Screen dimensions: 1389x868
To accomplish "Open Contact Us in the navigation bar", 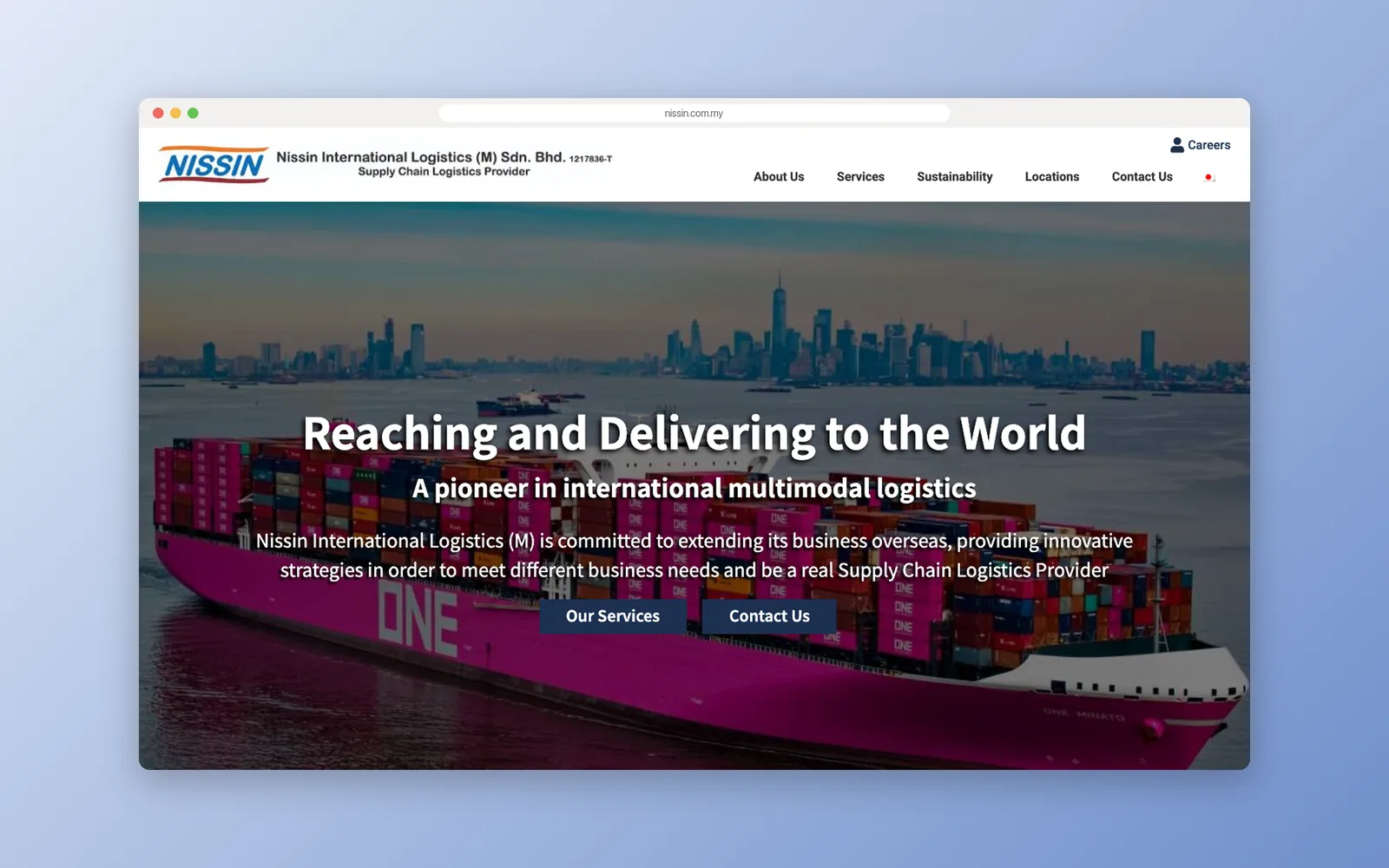I will [x=1142, y=176].
